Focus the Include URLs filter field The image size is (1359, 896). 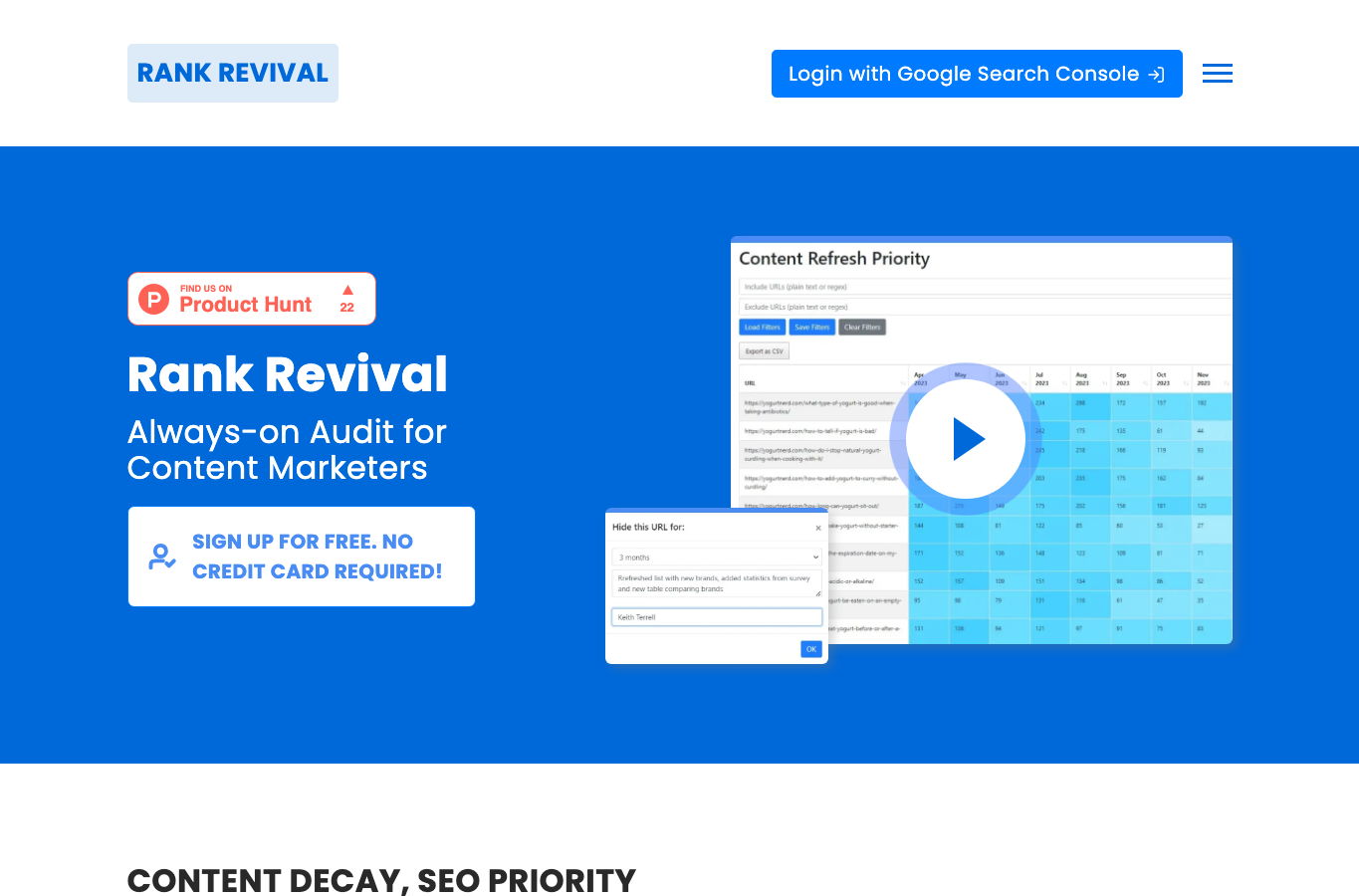[x=986, y=287]
